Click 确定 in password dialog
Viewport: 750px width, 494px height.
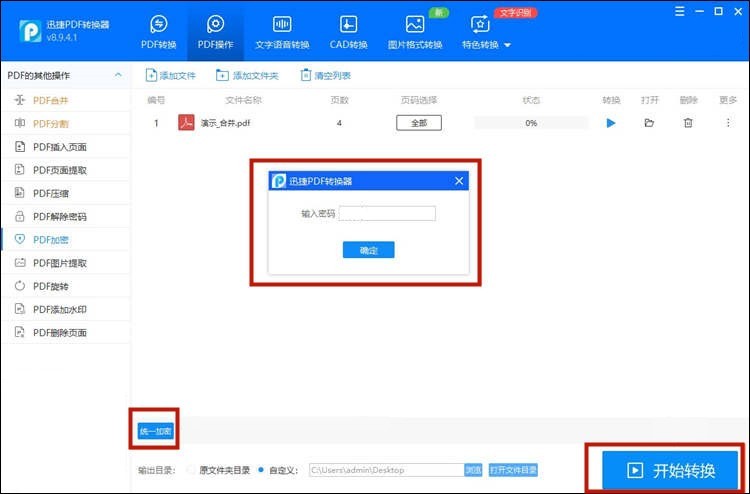click(x=368, y=250)
